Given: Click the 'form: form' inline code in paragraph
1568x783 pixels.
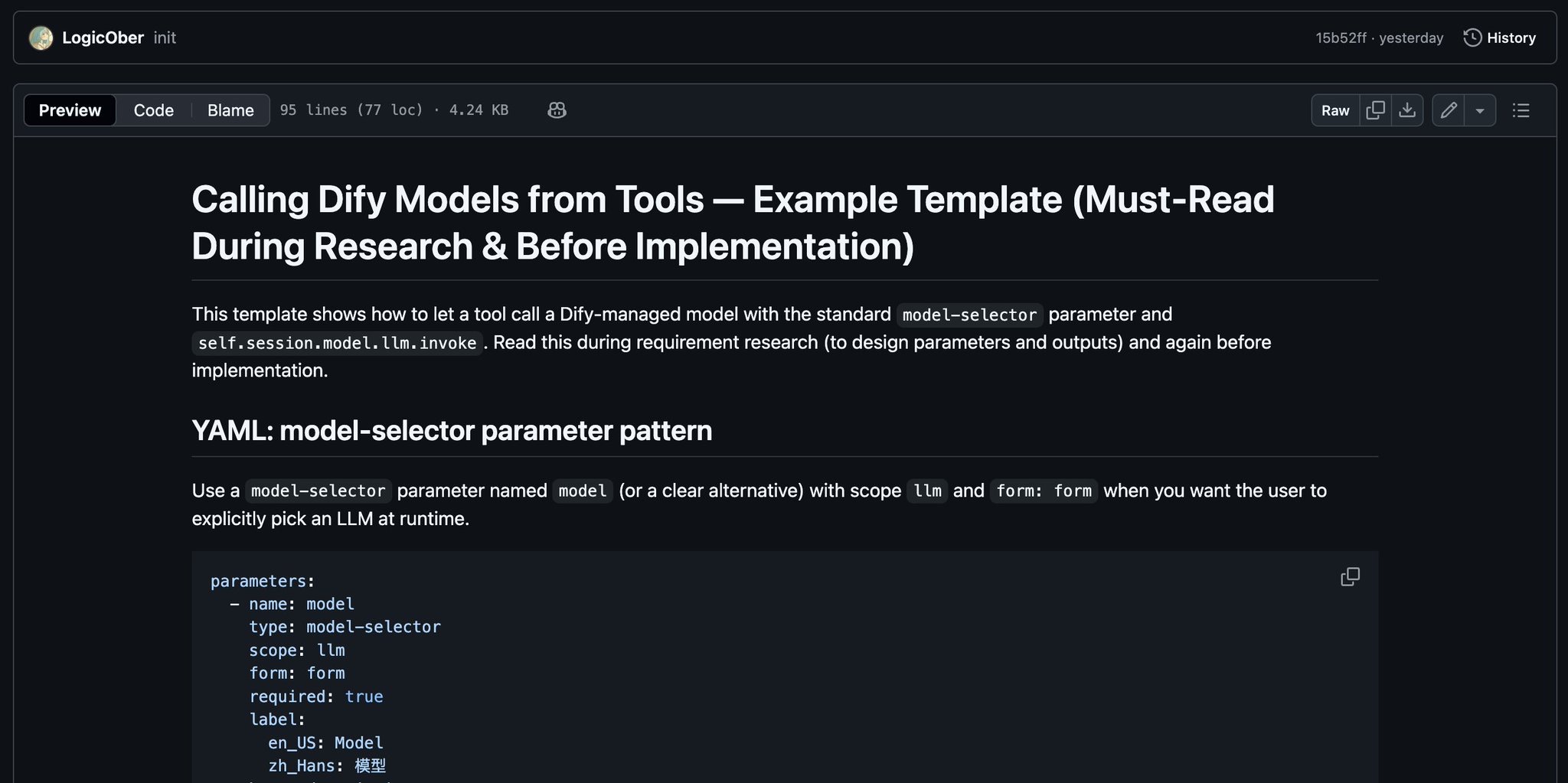Looking at the screenshot, I should pyautogui.click(x=1044, y=491).
